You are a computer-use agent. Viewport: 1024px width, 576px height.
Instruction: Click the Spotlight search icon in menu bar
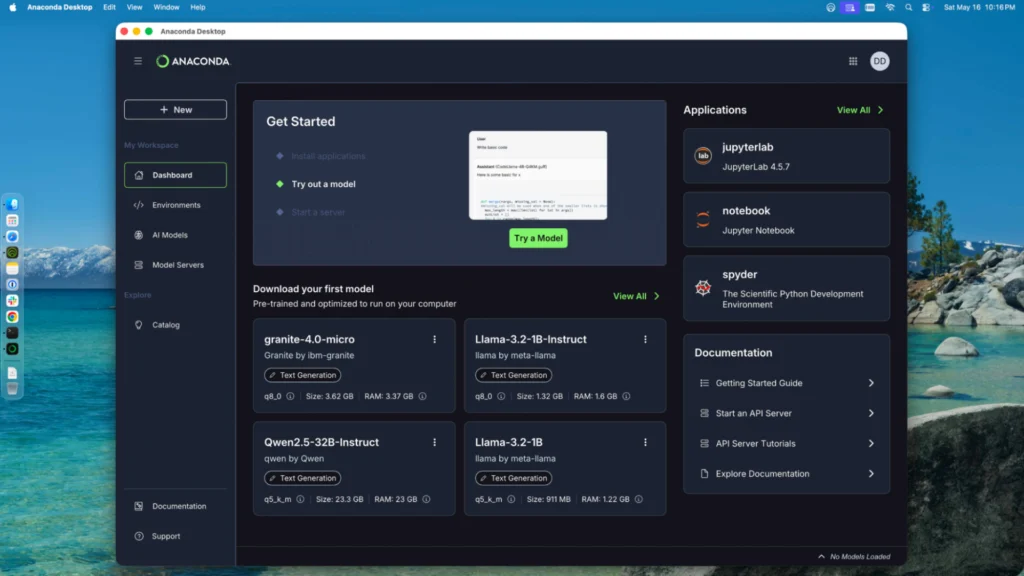point(908,7)
